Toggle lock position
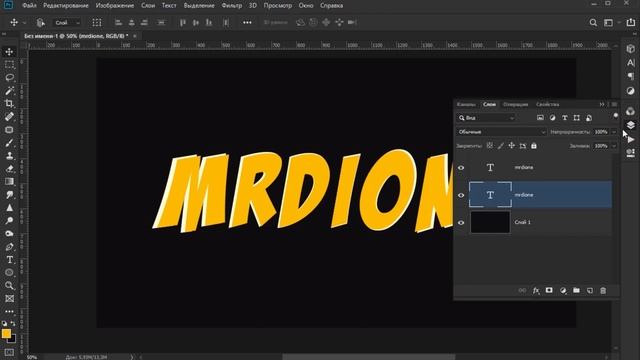 coord(511,146)
